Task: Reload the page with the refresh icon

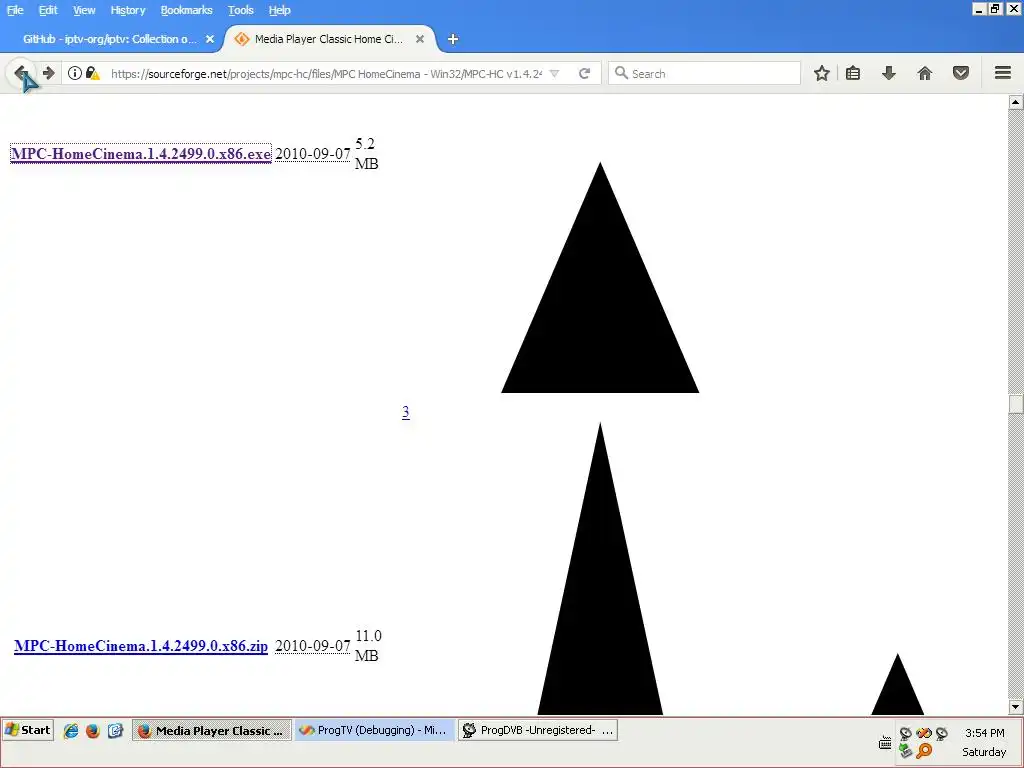Action: click(584, 74)
